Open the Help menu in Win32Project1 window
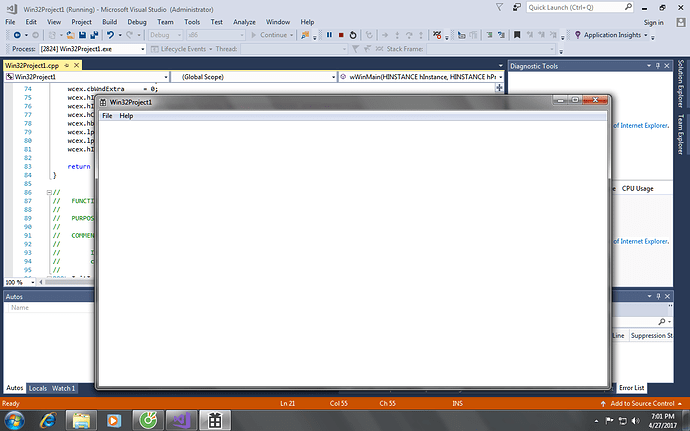This screenshot has width=690, height=431. pyautogui.click(x=126, y=116)
